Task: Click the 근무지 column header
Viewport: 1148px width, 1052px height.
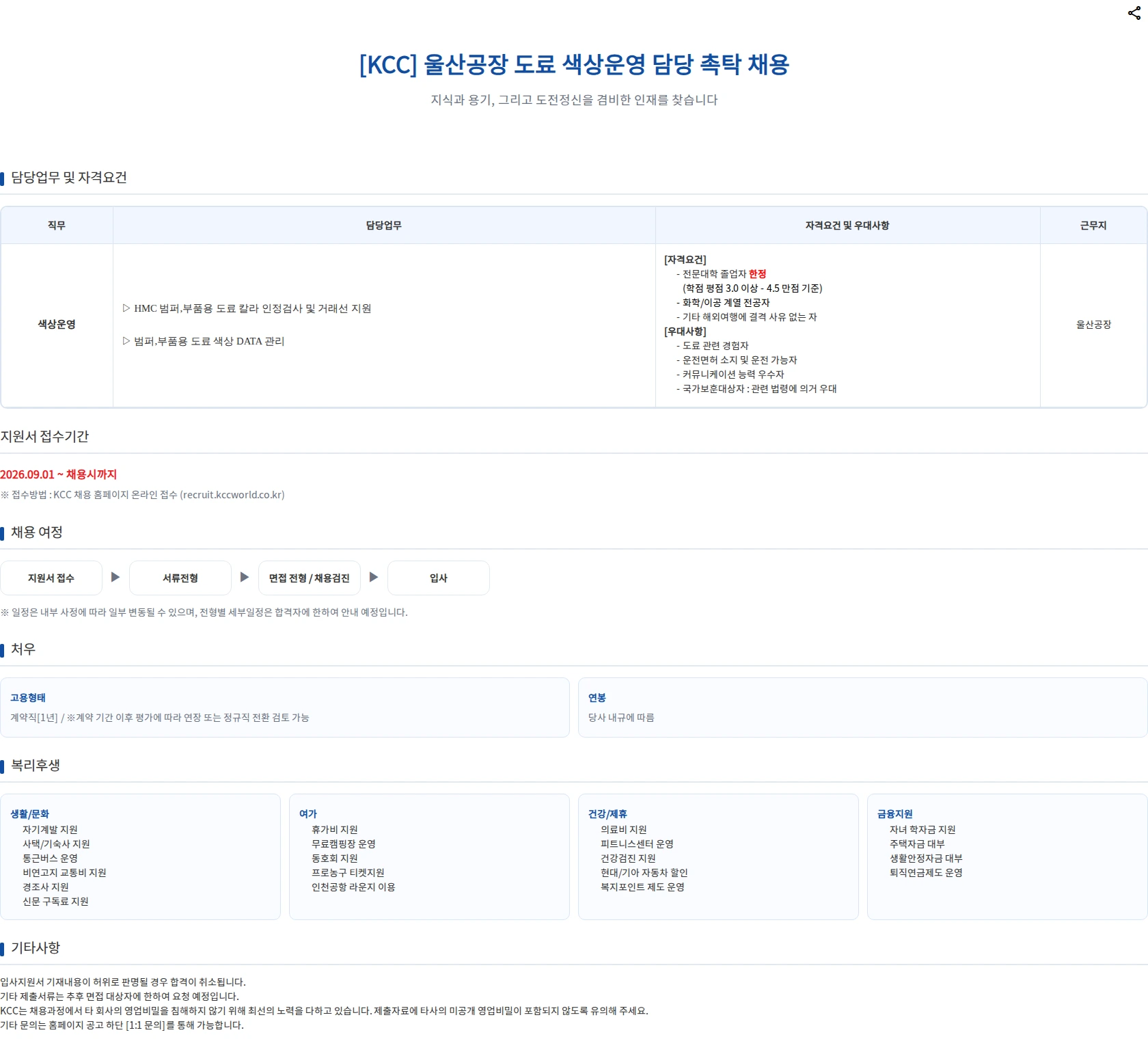Action: [x=1093, y=226]
